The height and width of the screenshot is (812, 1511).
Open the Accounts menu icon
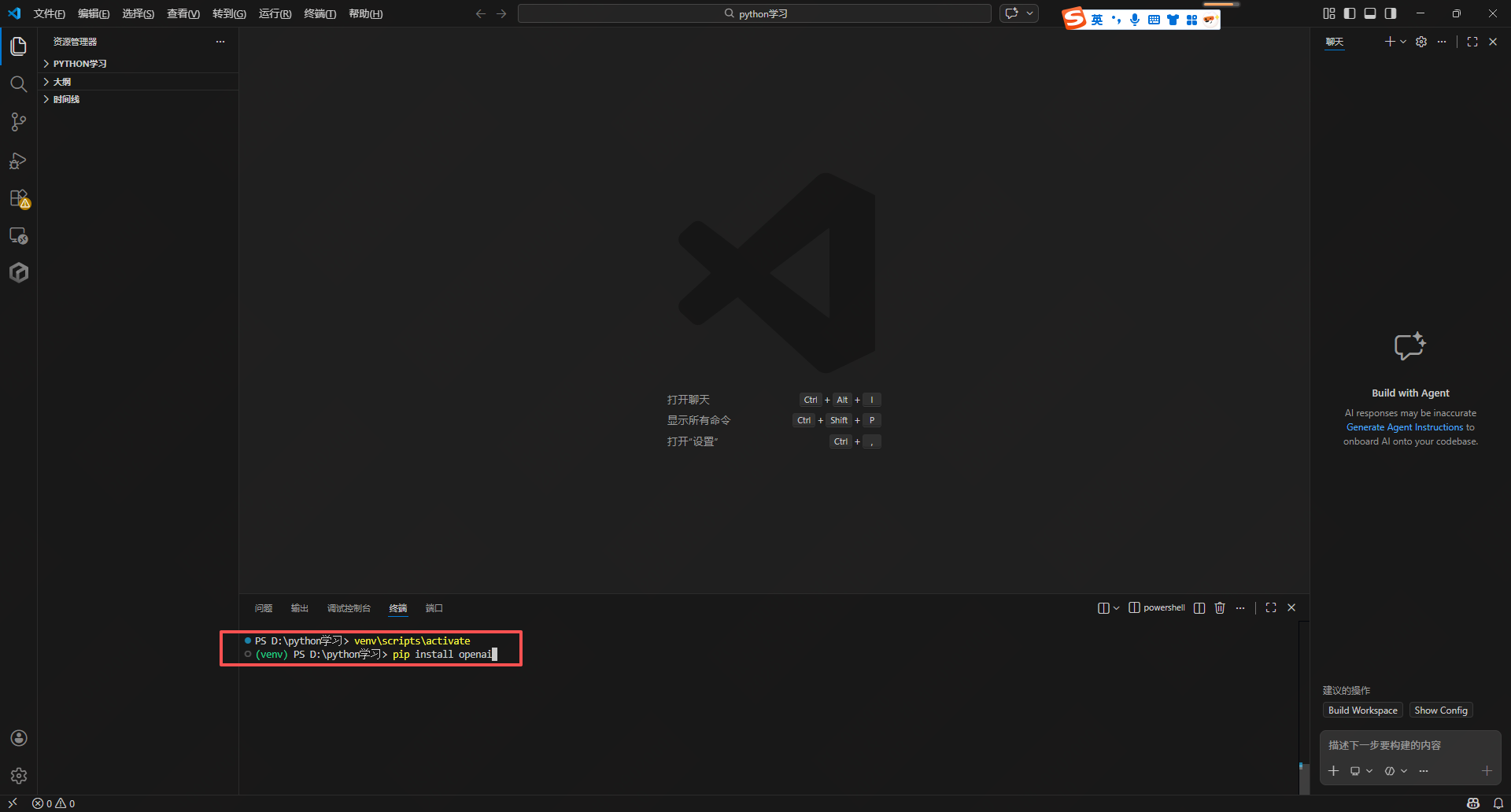[19, 738]
